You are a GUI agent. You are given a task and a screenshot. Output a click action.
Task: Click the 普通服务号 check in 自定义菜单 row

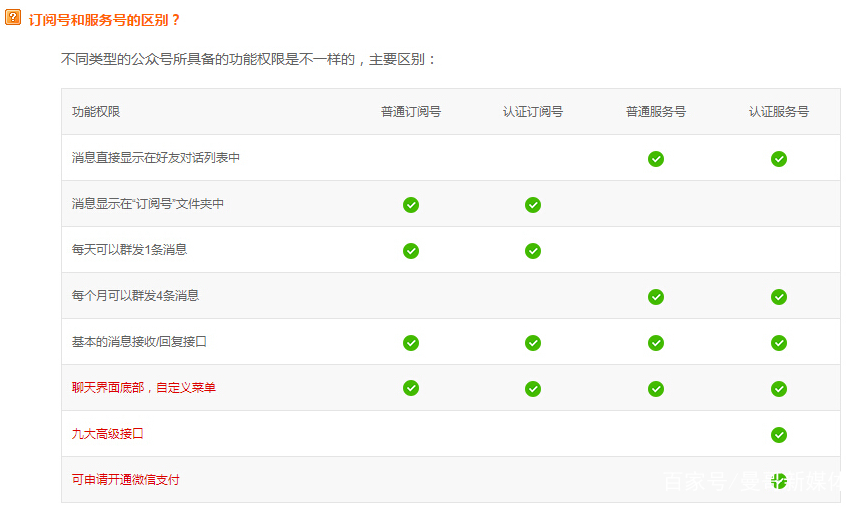point(656,389)
